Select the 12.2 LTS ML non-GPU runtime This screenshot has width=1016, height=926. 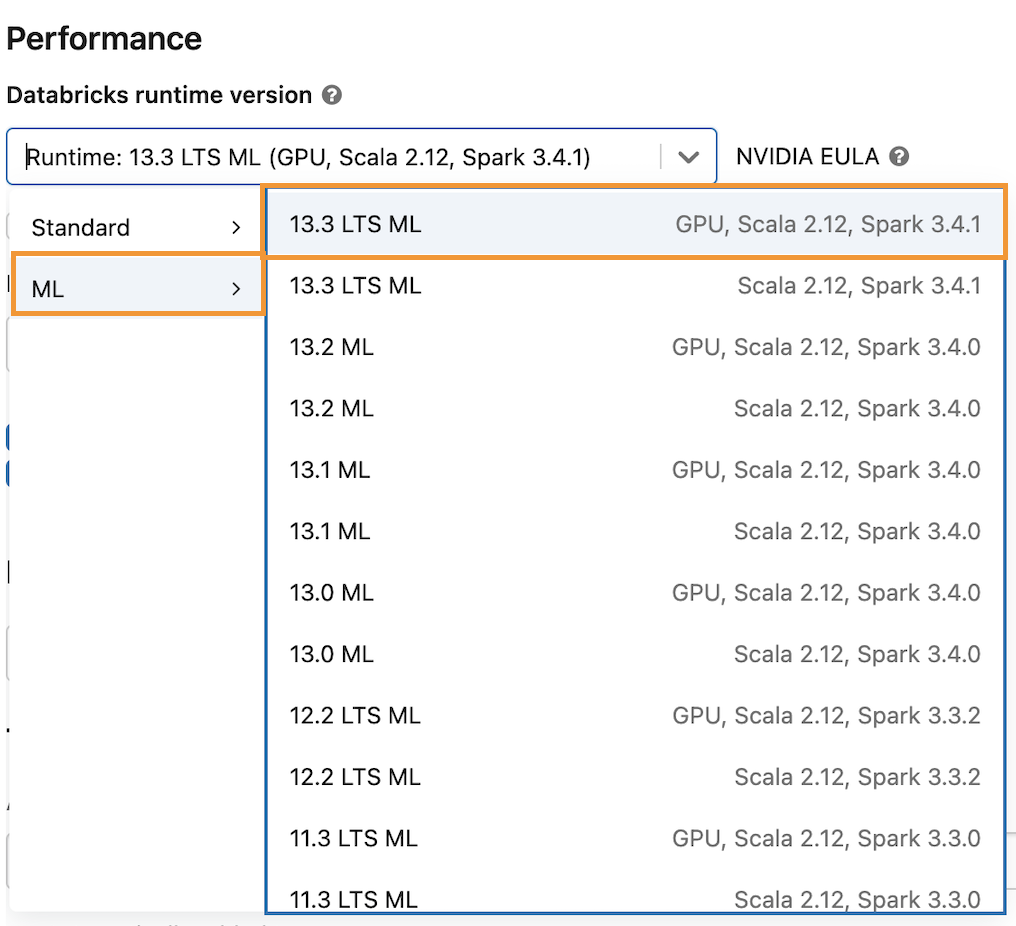635,776
